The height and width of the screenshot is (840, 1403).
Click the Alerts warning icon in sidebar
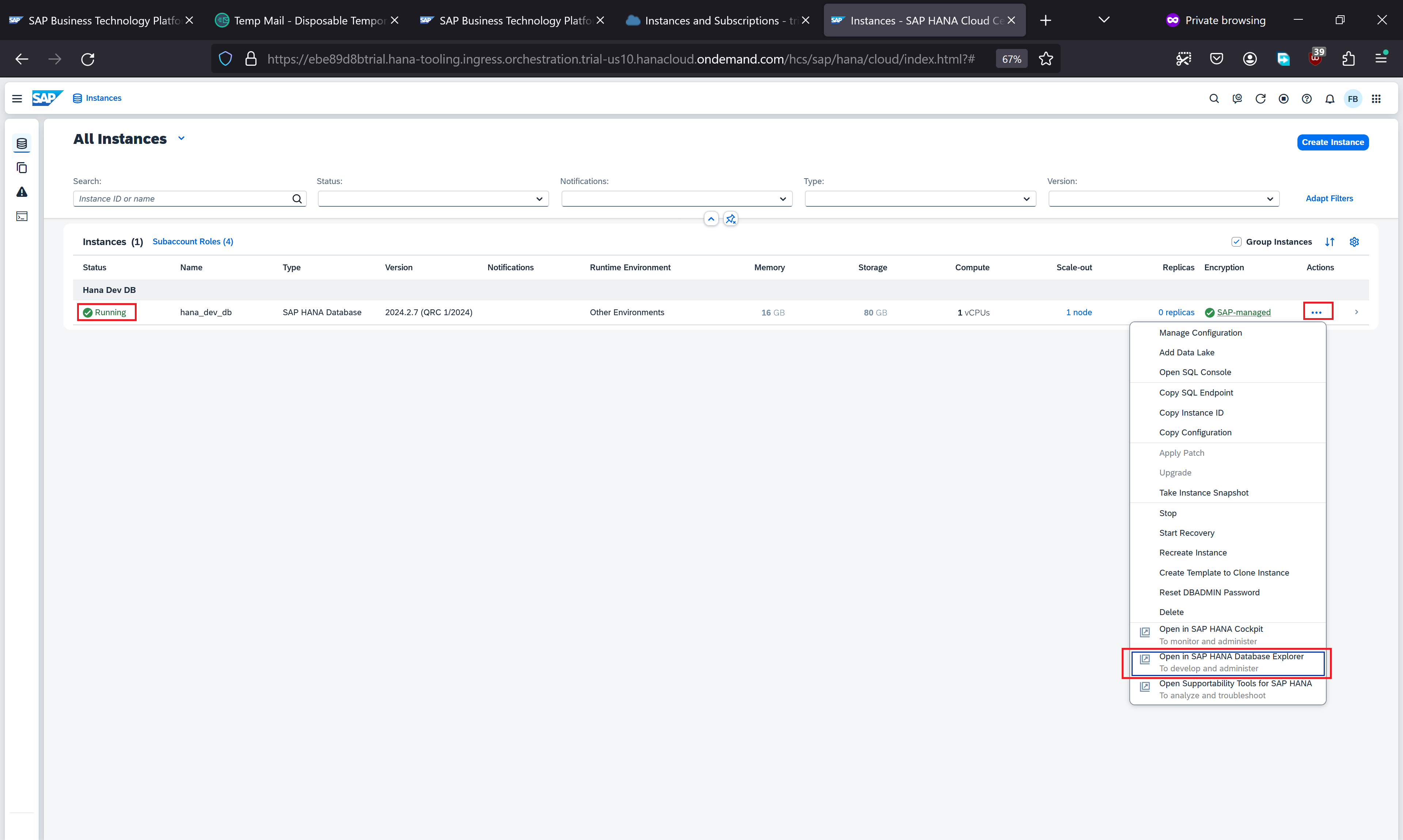pyautogui.click(x=22, y=192)
